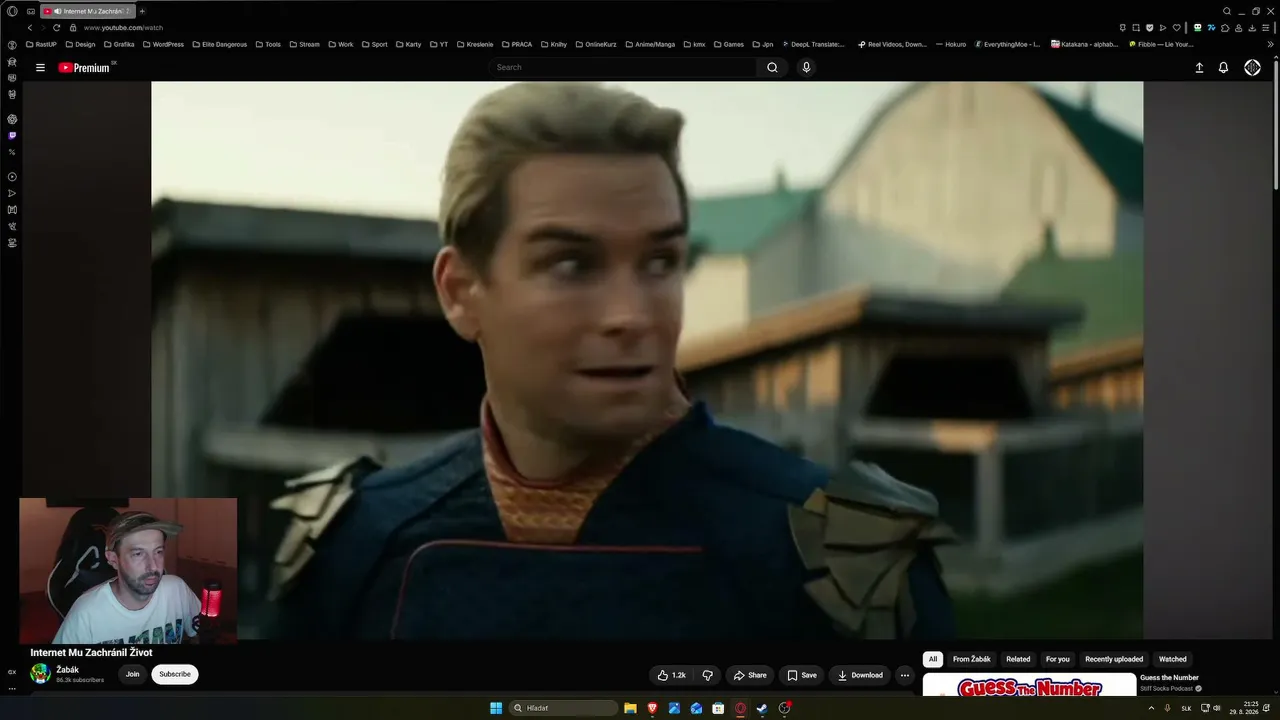The height and width of the screenshot is (720, 1280).
Task: Click the Windows taskbar search box
Action: 564,708
